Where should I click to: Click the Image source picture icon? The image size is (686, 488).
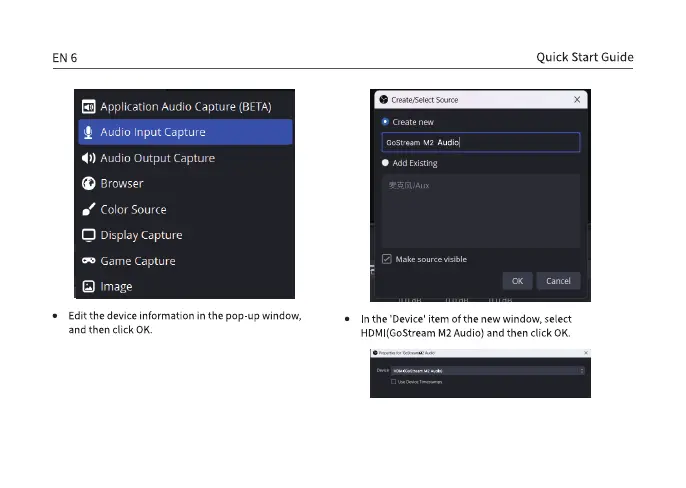point(88,287)
